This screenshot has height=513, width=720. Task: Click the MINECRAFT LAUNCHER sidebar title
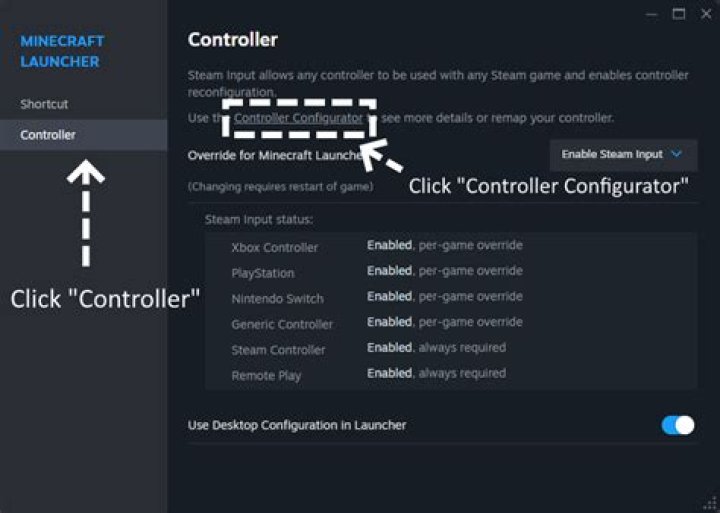point(62,51)
